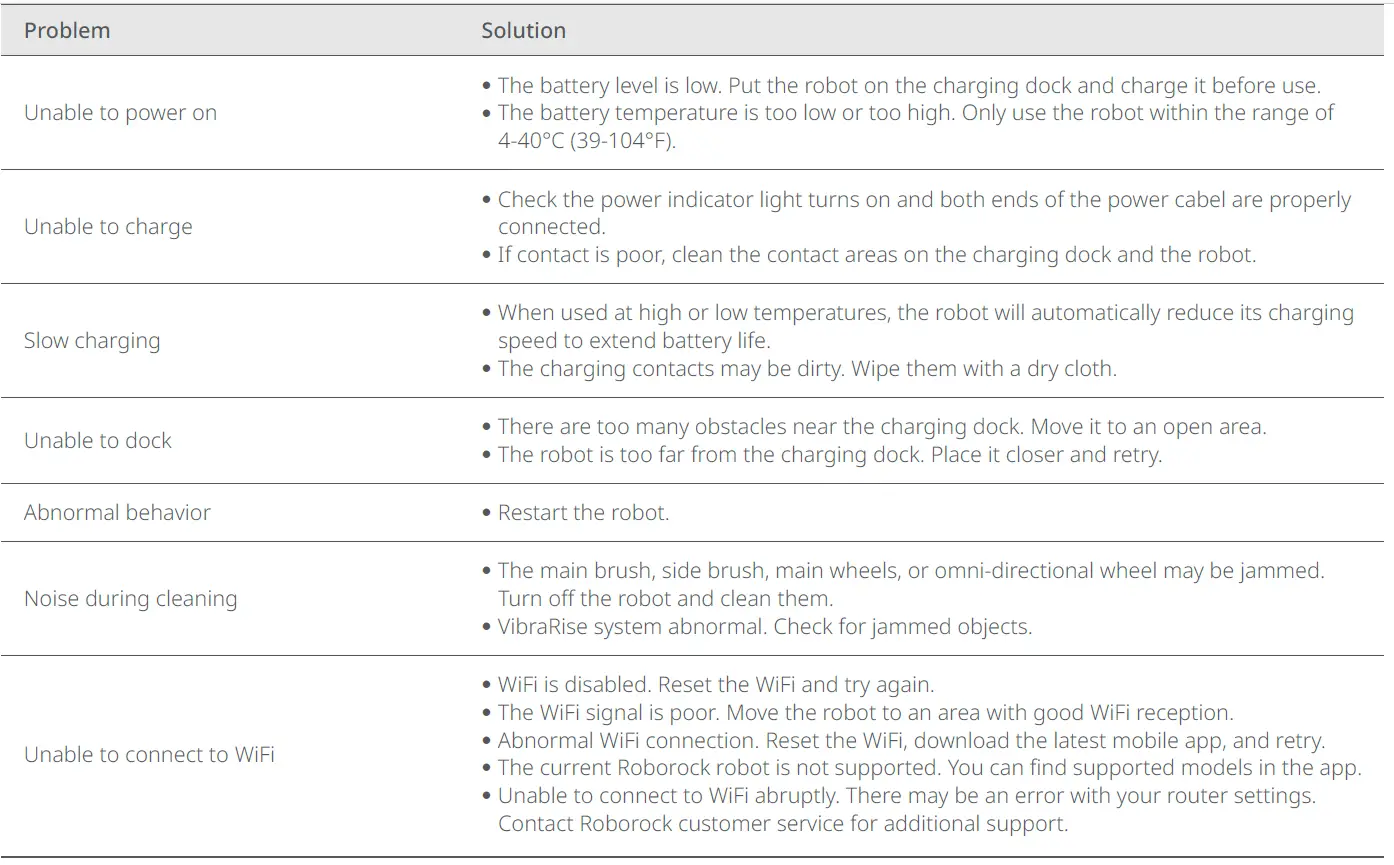Image resolution: width=1394 pixels, height=865 pixels.
Task: Click the 'battery level is low' solution line
Action: (x=909, y=85)
